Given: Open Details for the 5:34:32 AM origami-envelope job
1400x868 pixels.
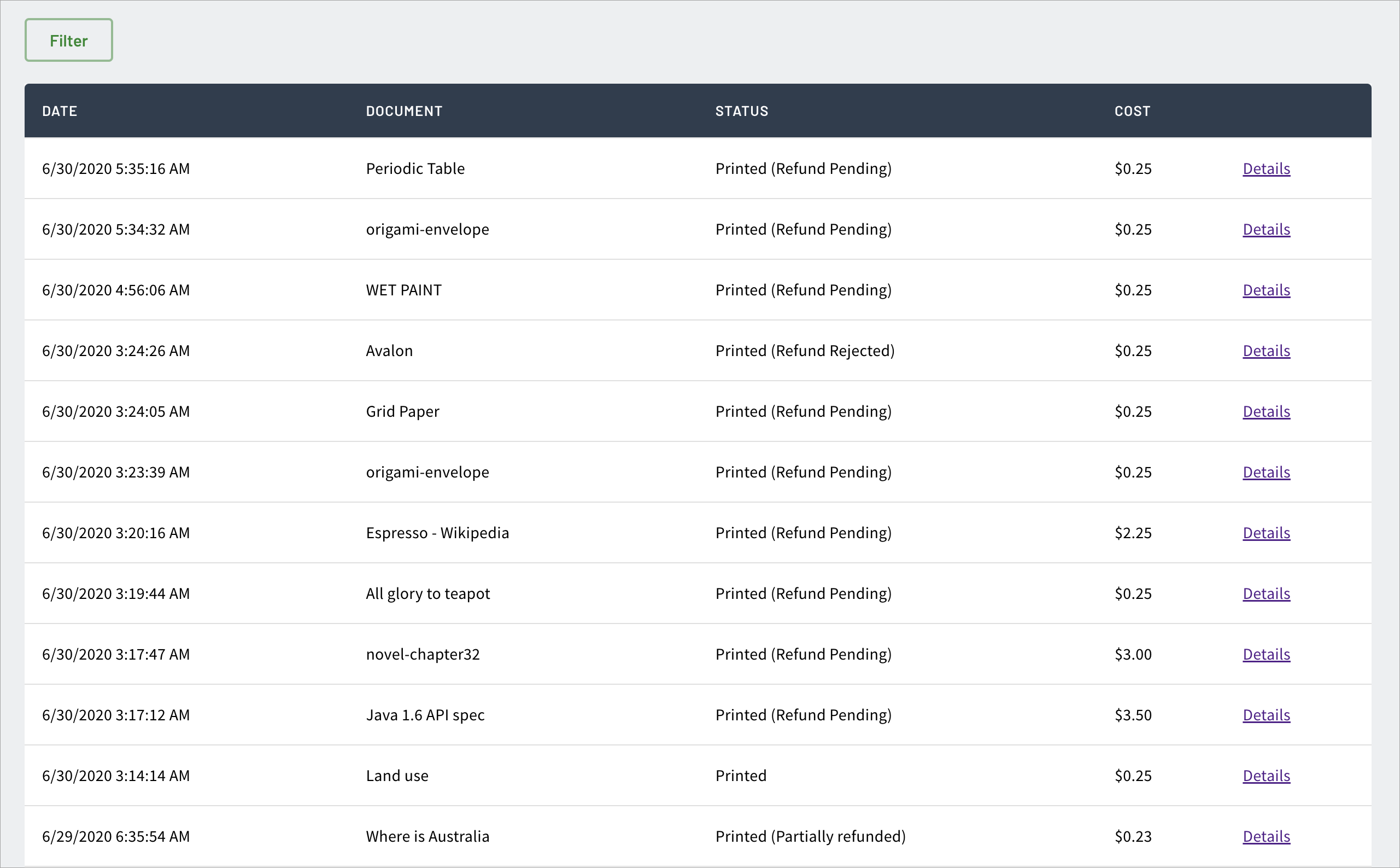Looking at the screenshot, I should click(1266, 230).
